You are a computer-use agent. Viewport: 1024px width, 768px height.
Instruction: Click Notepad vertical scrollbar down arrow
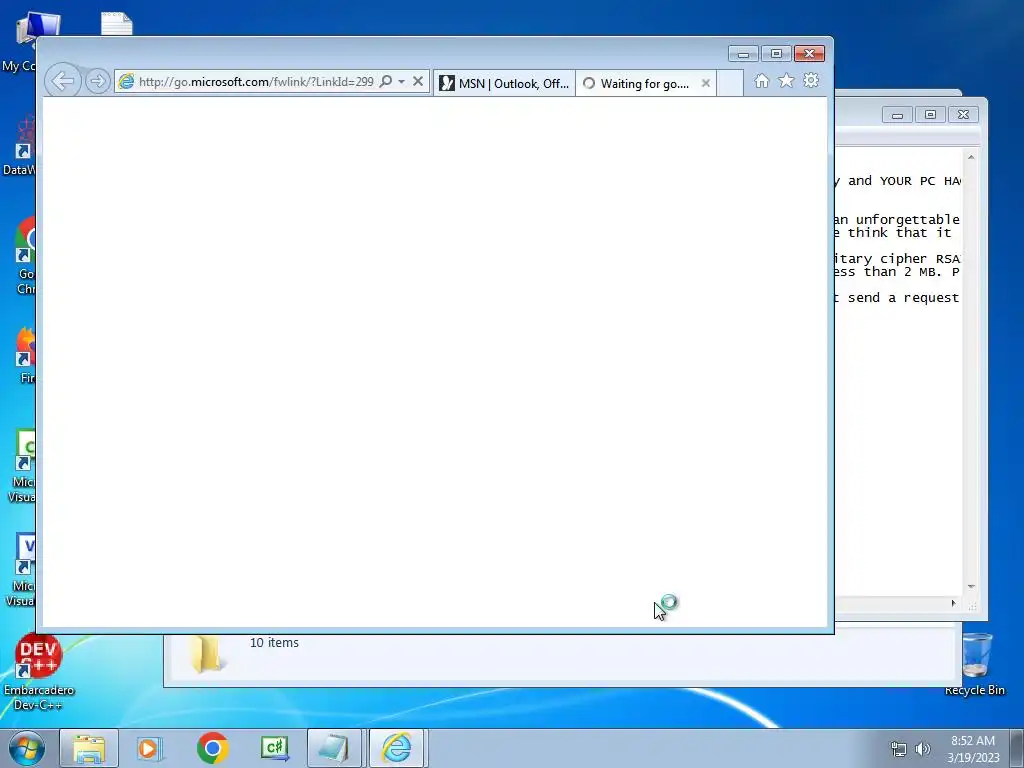coord(971,586)
